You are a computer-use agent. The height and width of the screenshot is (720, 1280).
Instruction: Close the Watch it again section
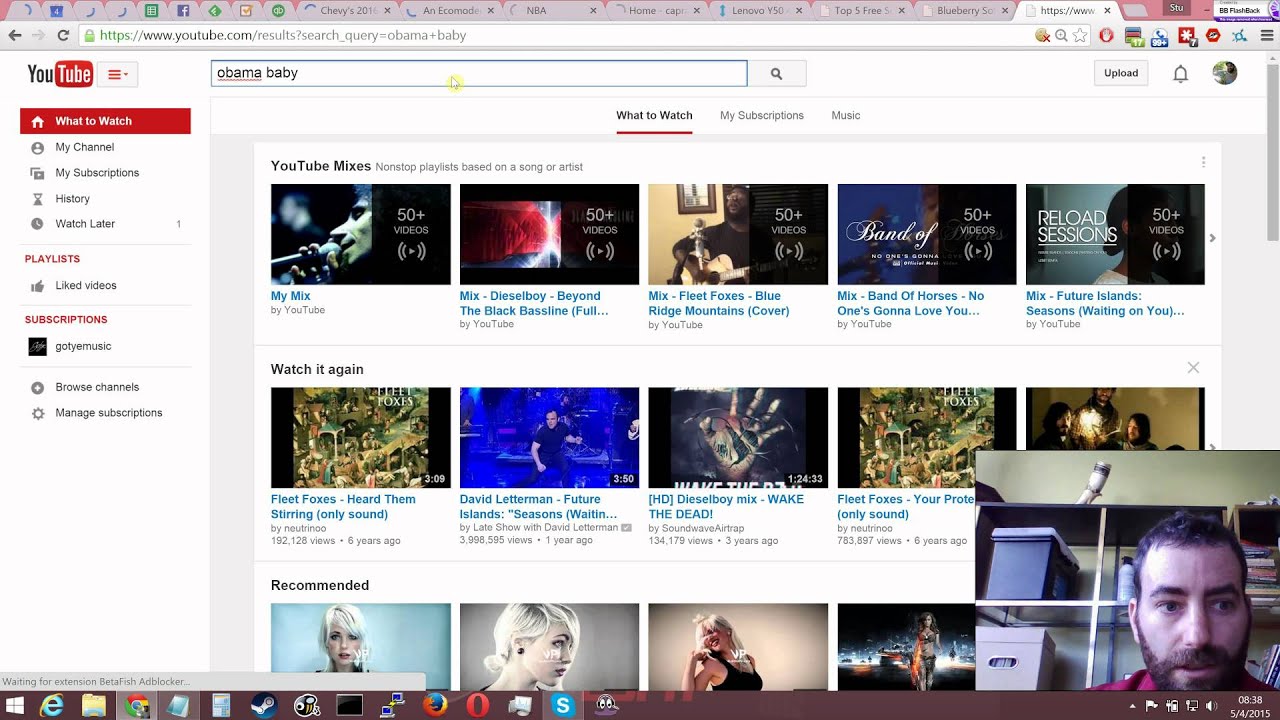(x=1193, y=368)
